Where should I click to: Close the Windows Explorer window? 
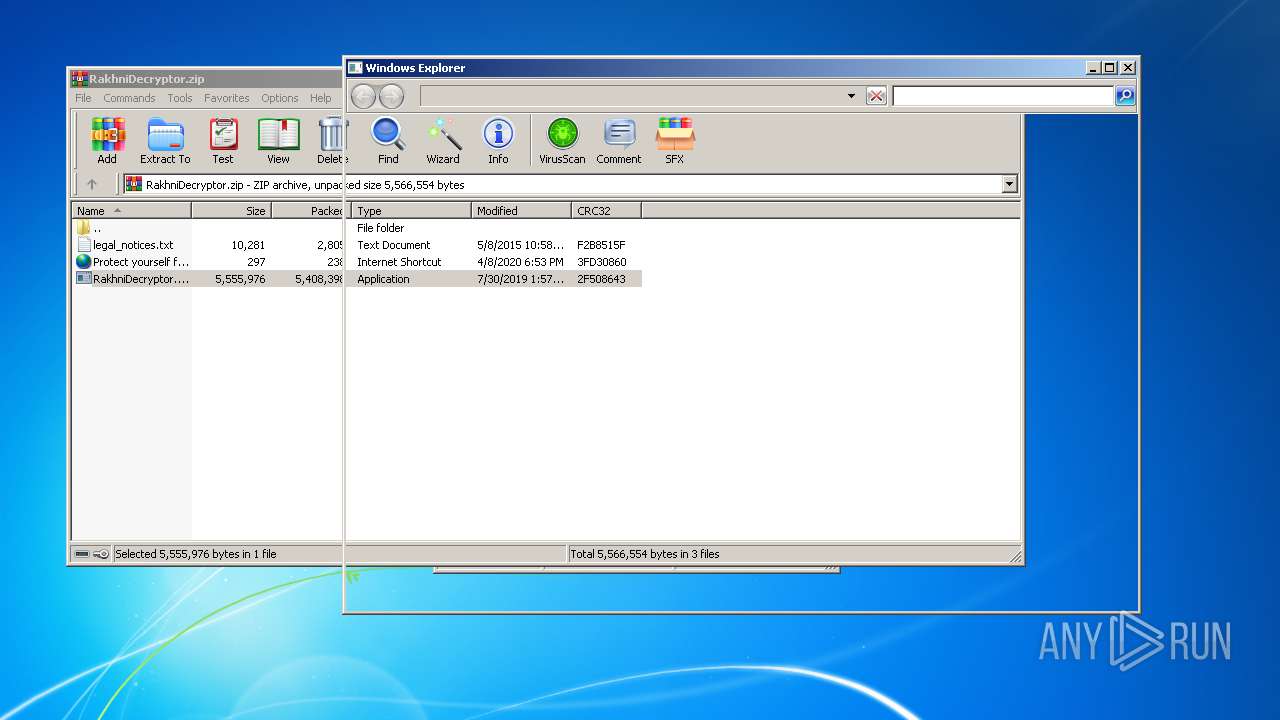click(1128, 68)
